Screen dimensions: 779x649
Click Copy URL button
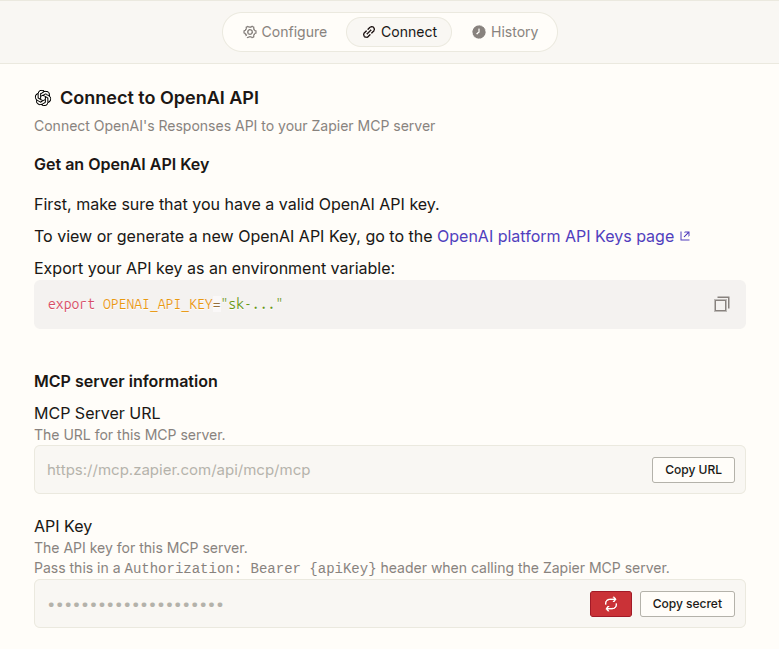pos(693,470)
